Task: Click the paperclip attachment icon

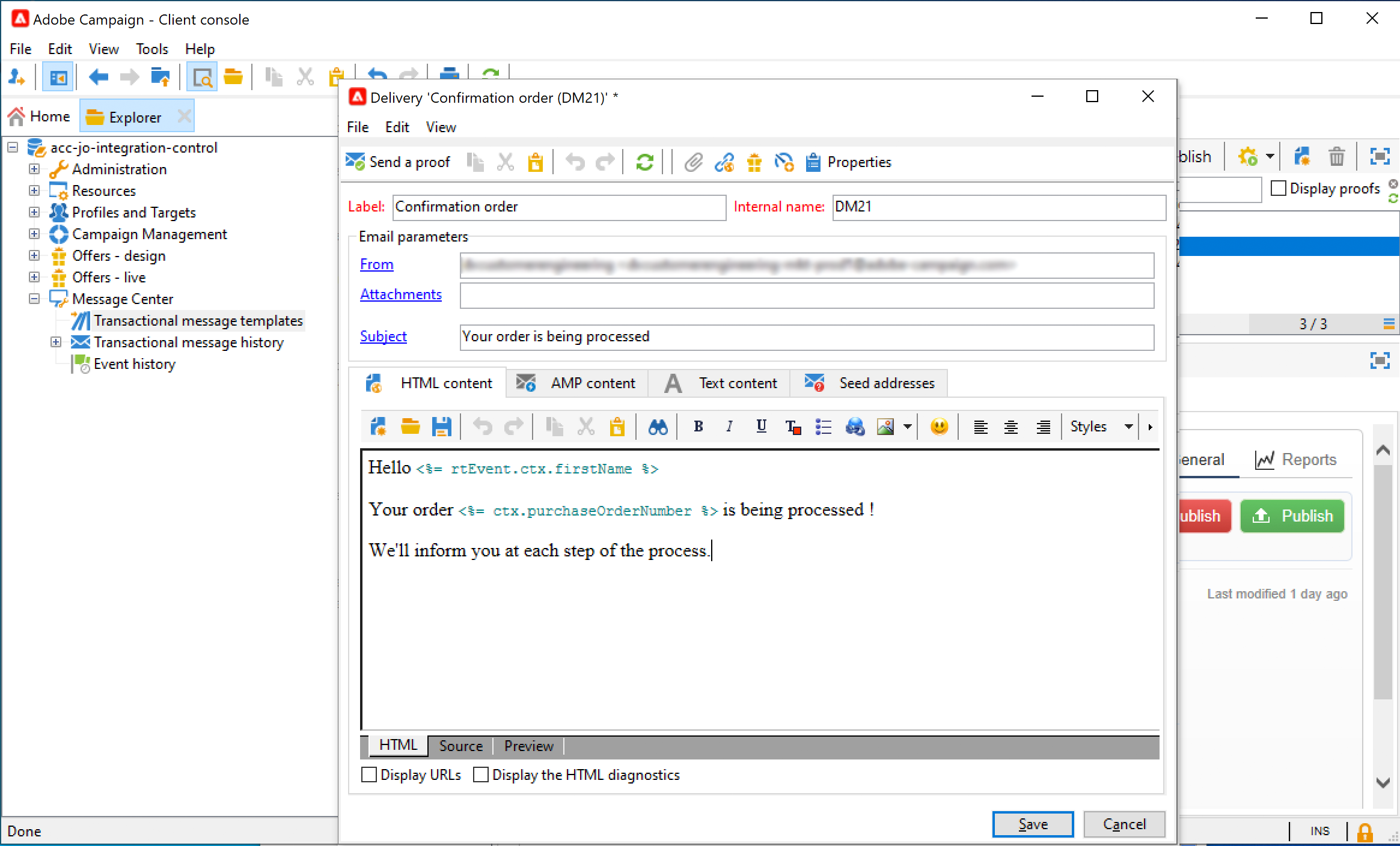Action: tap(693, 162)
